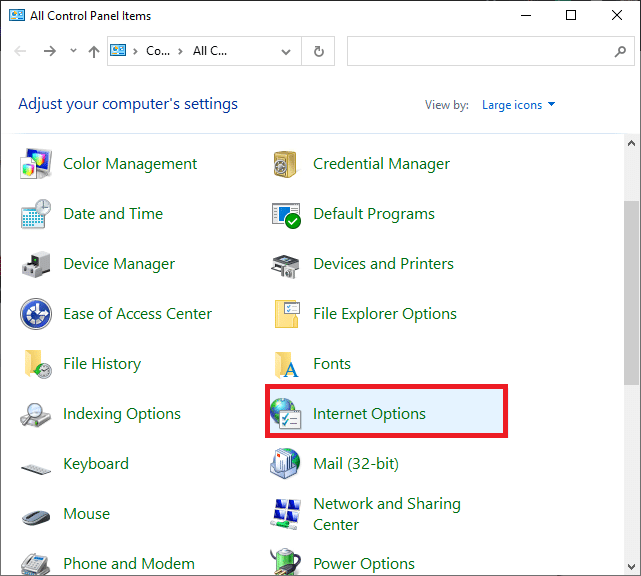Open the address bar history dropdown arrow

286,52
